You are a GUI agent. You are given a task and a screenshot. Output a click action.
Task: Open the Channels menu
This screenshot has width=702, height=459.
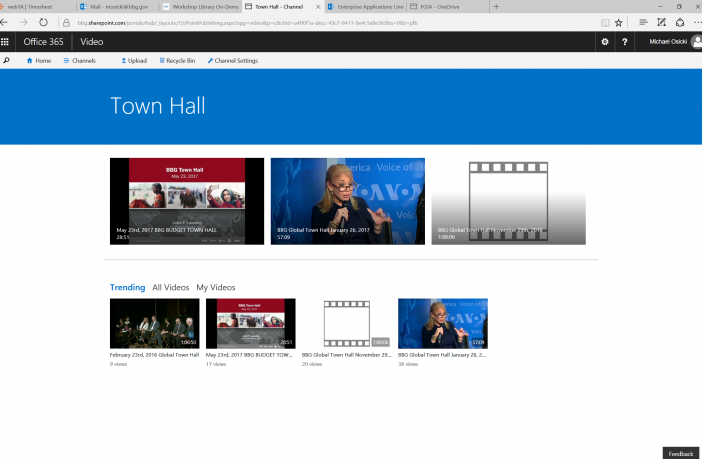[80, 60]
